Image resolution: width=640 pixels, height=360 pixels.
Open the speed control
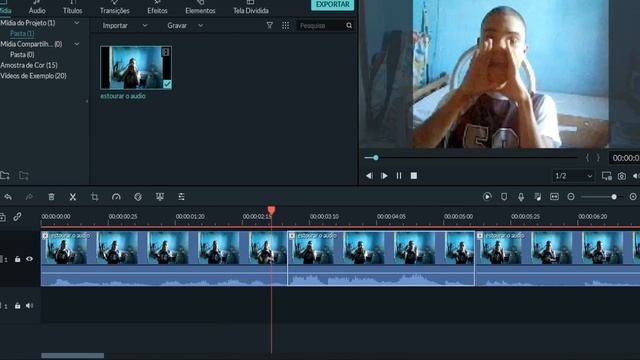click(x=116, y=197)
